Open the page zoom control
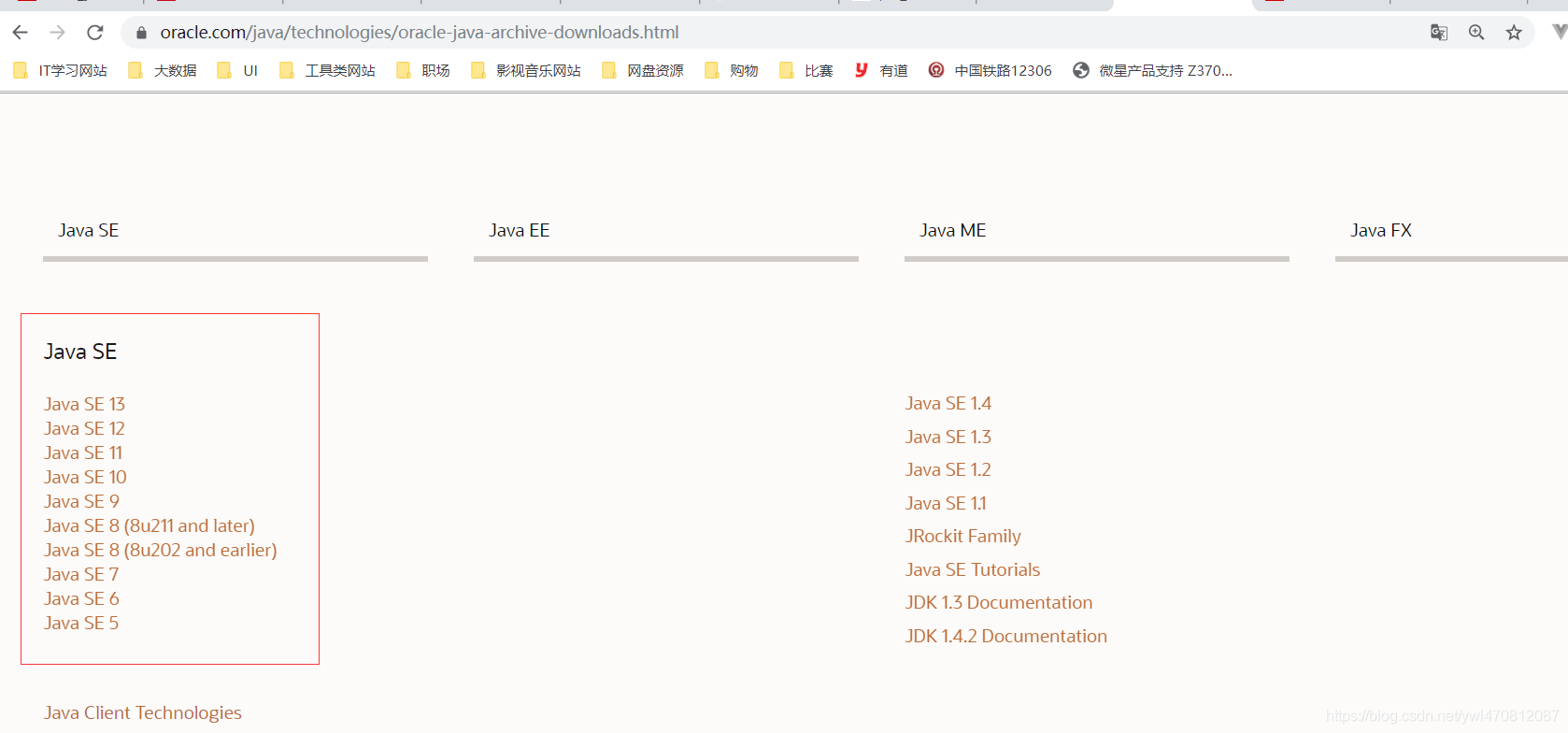The width and height of the screenshot is (1568, 733). [1476, 33]
